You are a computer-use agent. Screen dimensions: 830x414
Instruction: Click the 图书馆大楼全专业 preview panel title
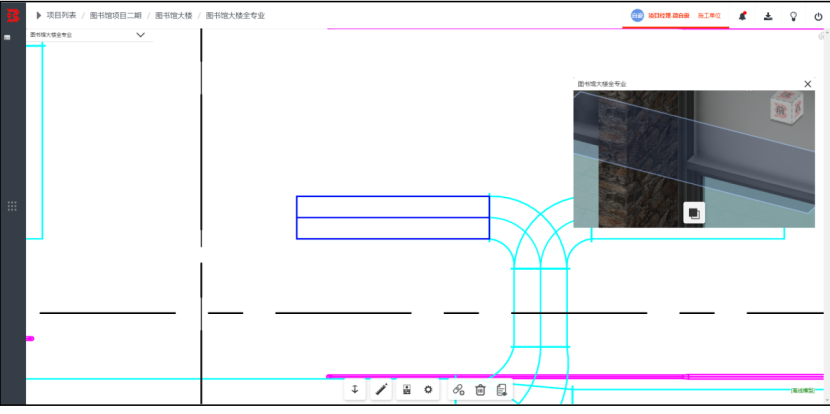(x=602, y=84)
